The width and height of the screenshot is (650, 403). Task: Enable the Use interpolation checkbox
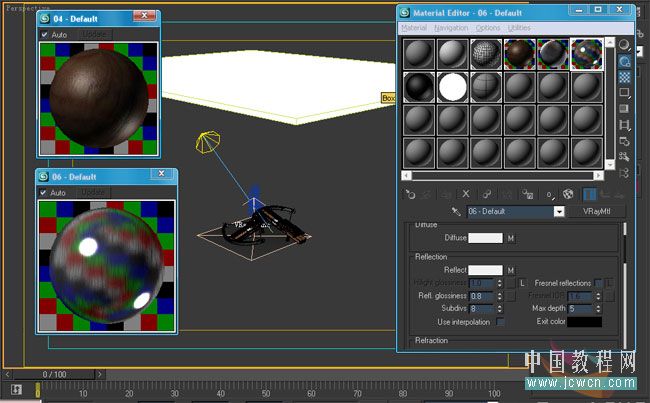(x=500, y=322)
